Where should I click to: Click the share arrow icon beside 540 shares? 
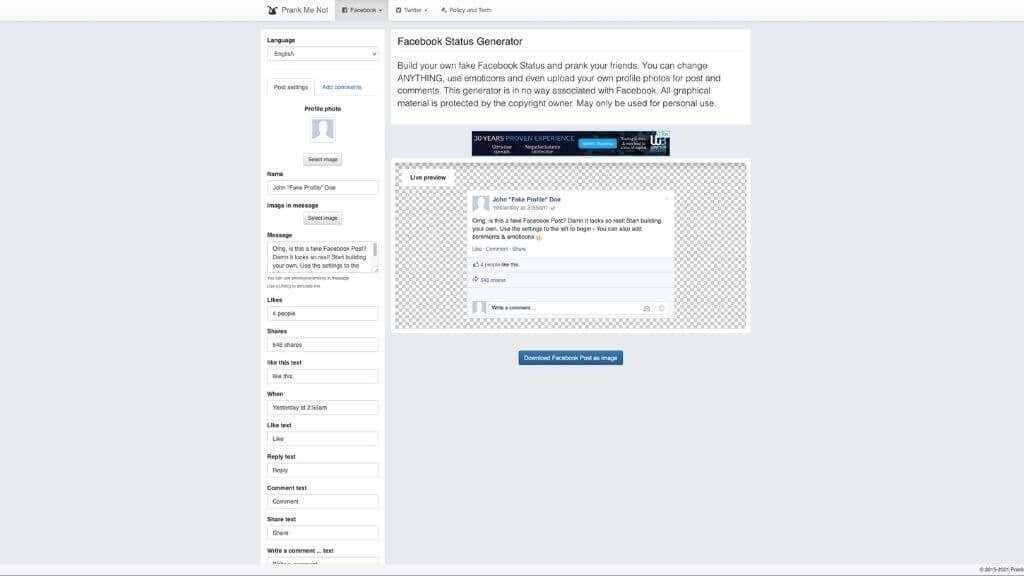tap(476, 280)
